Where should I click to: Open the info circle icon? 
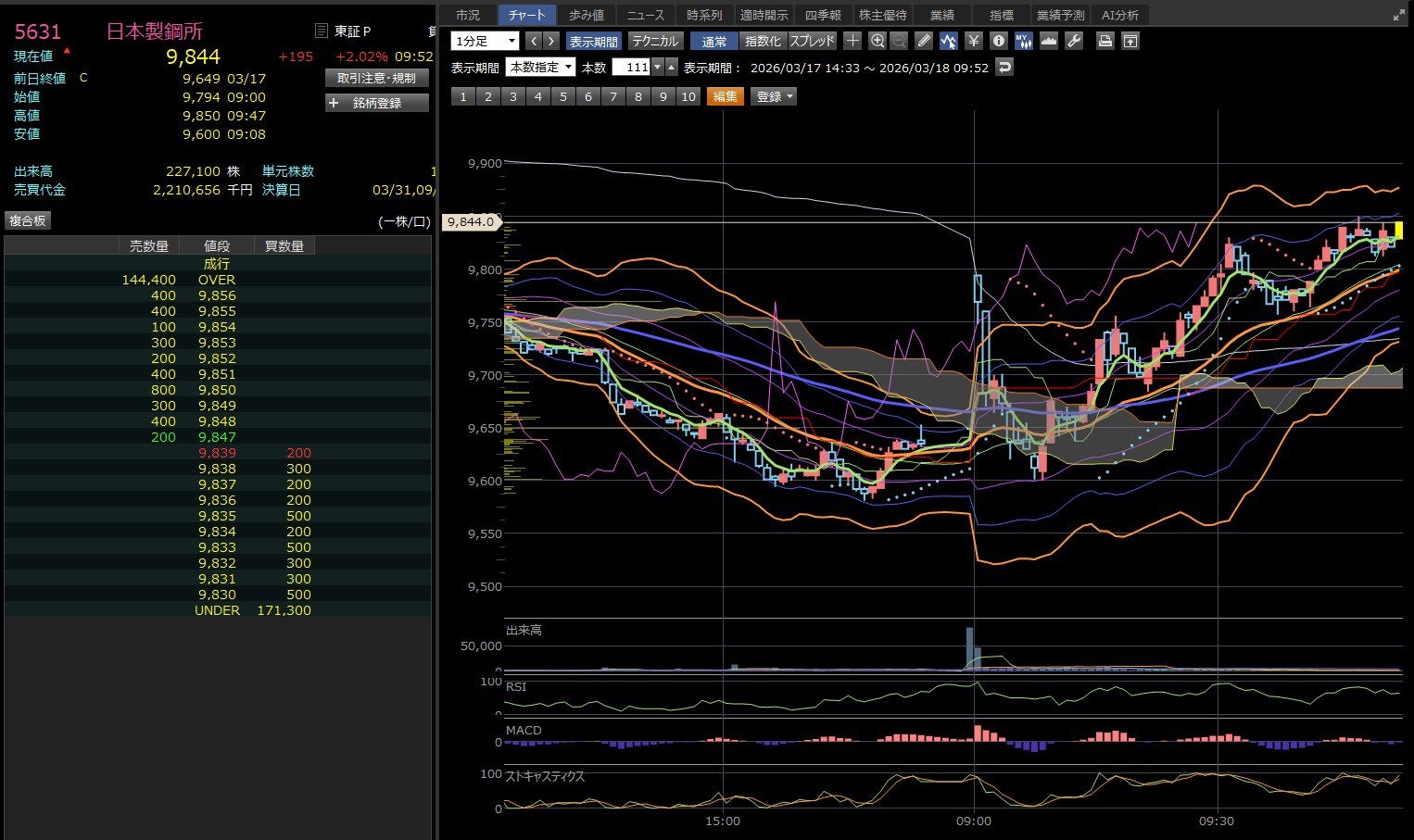[998, 41]
